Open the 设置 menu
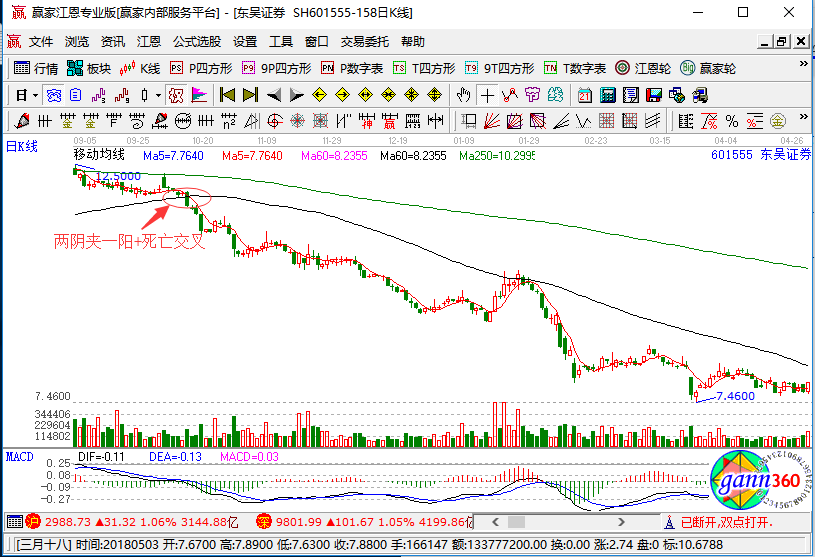The height and width of the screenshot is (557, 815). pos(245,42)
